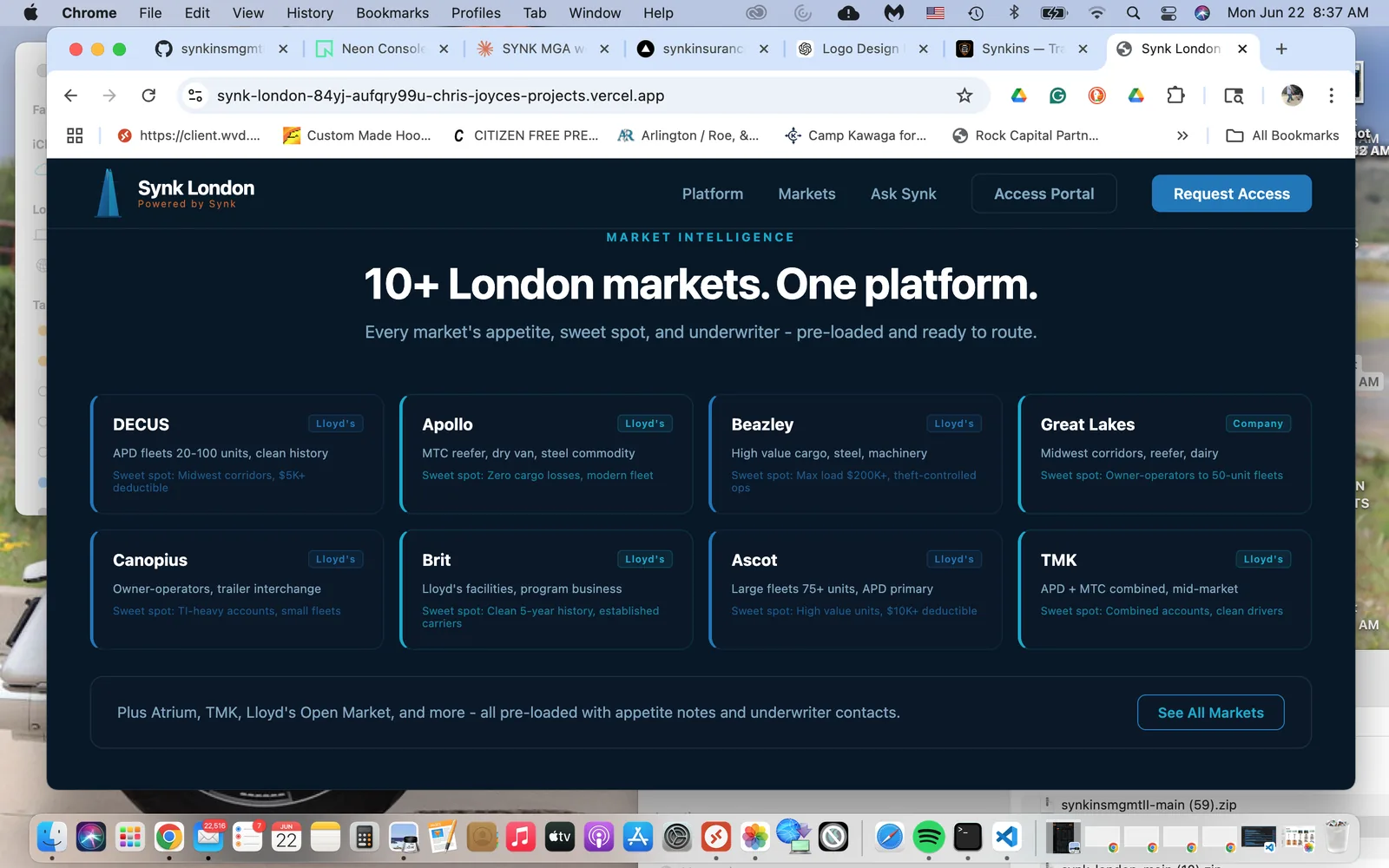Image resolution: width=1389 pixels, height=868 pixels.
Task: Click the MARKET INTELLIGENCE heading
Action: (701, 237)
